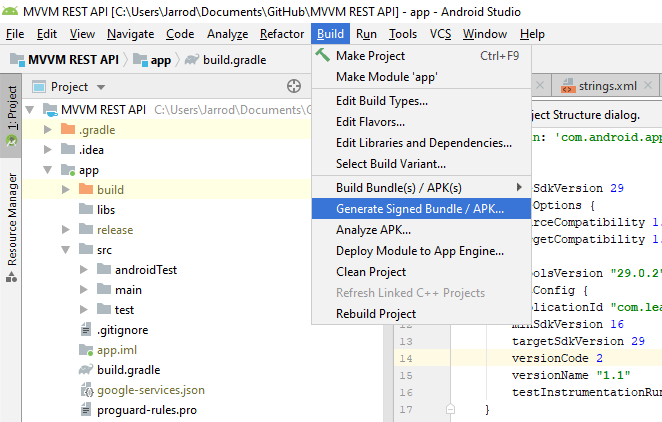
Task: Click the locate/scroll-from-source crosshair icon
Action: [x=294, y=86]
